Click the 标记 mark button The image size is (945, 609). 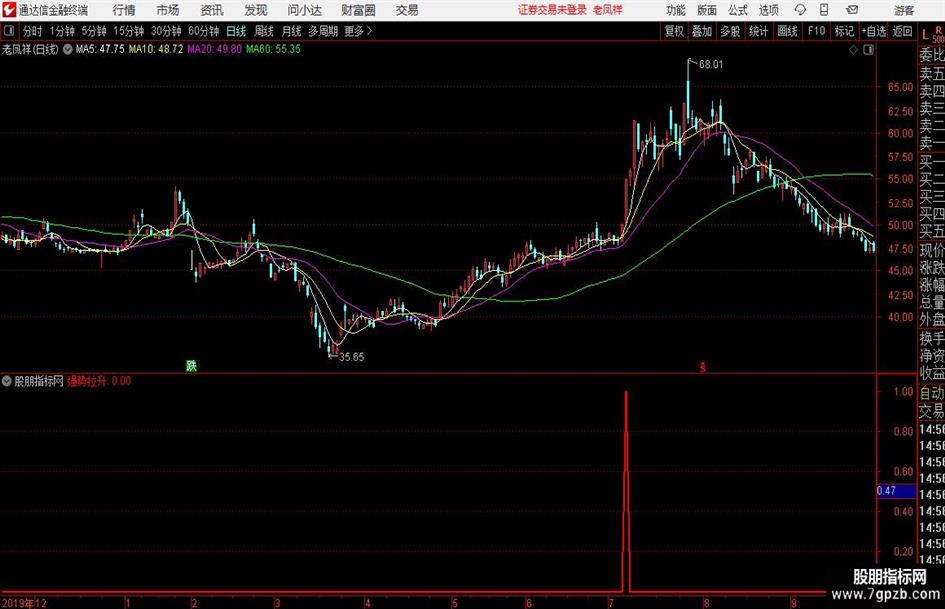pyautogui.click(x=844, y=31)
